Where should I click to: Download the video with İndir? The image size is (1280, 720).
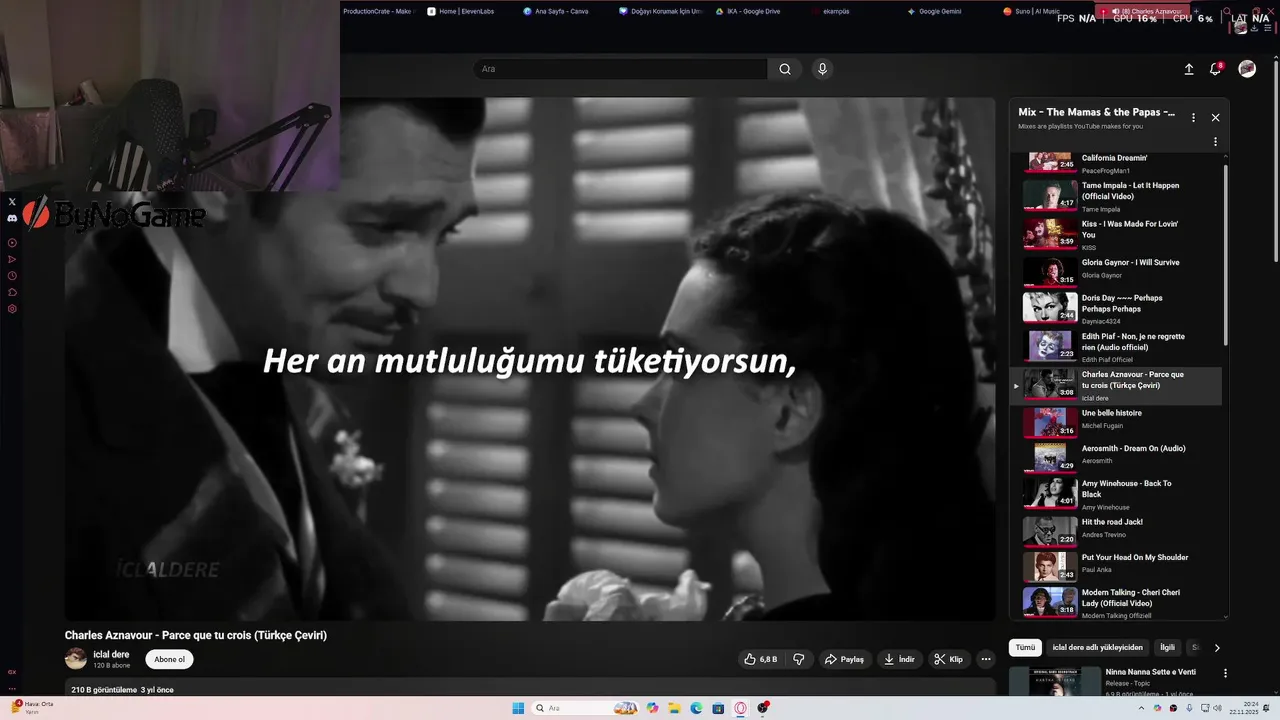899,659
